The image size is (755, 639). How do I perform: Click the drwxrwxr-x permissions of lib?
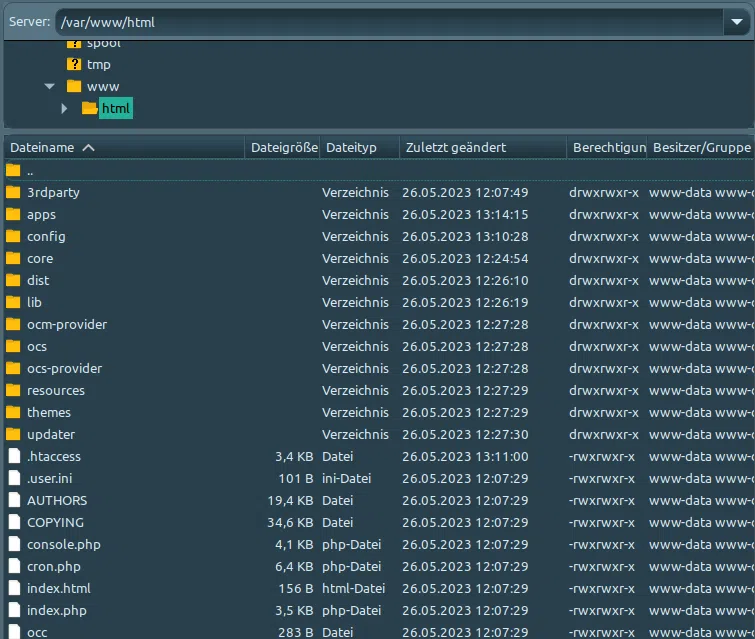[x=604, y=302]
